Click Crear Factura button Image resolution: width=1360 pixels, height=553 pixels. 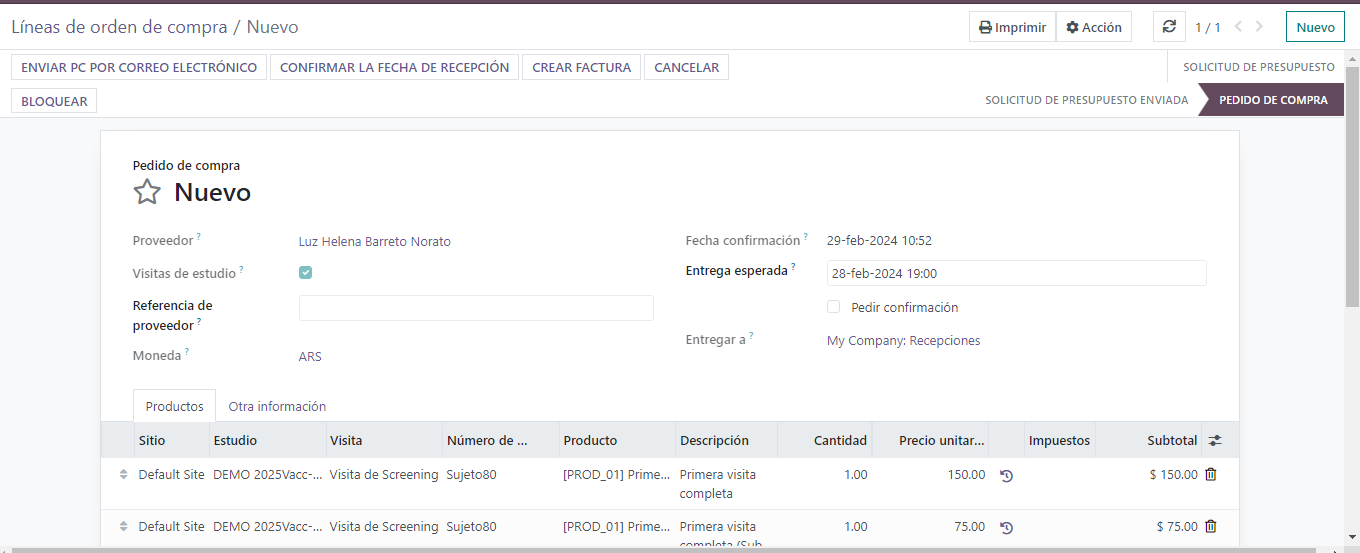pos(581,67)
